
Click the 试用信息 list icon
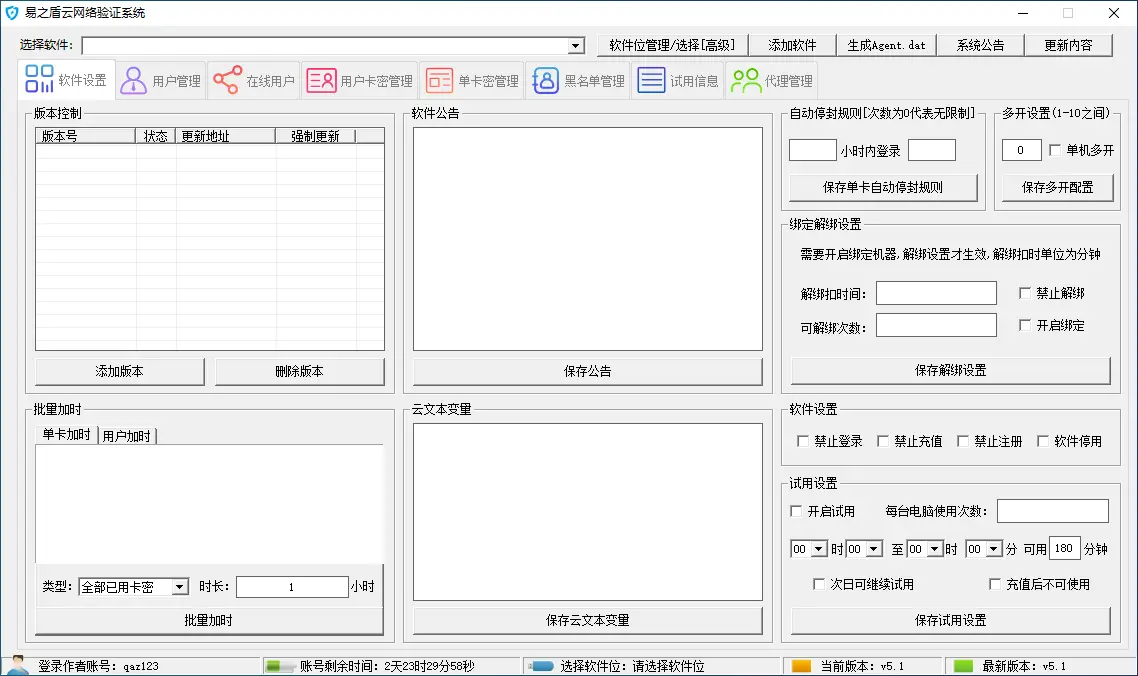coord(651,81)
